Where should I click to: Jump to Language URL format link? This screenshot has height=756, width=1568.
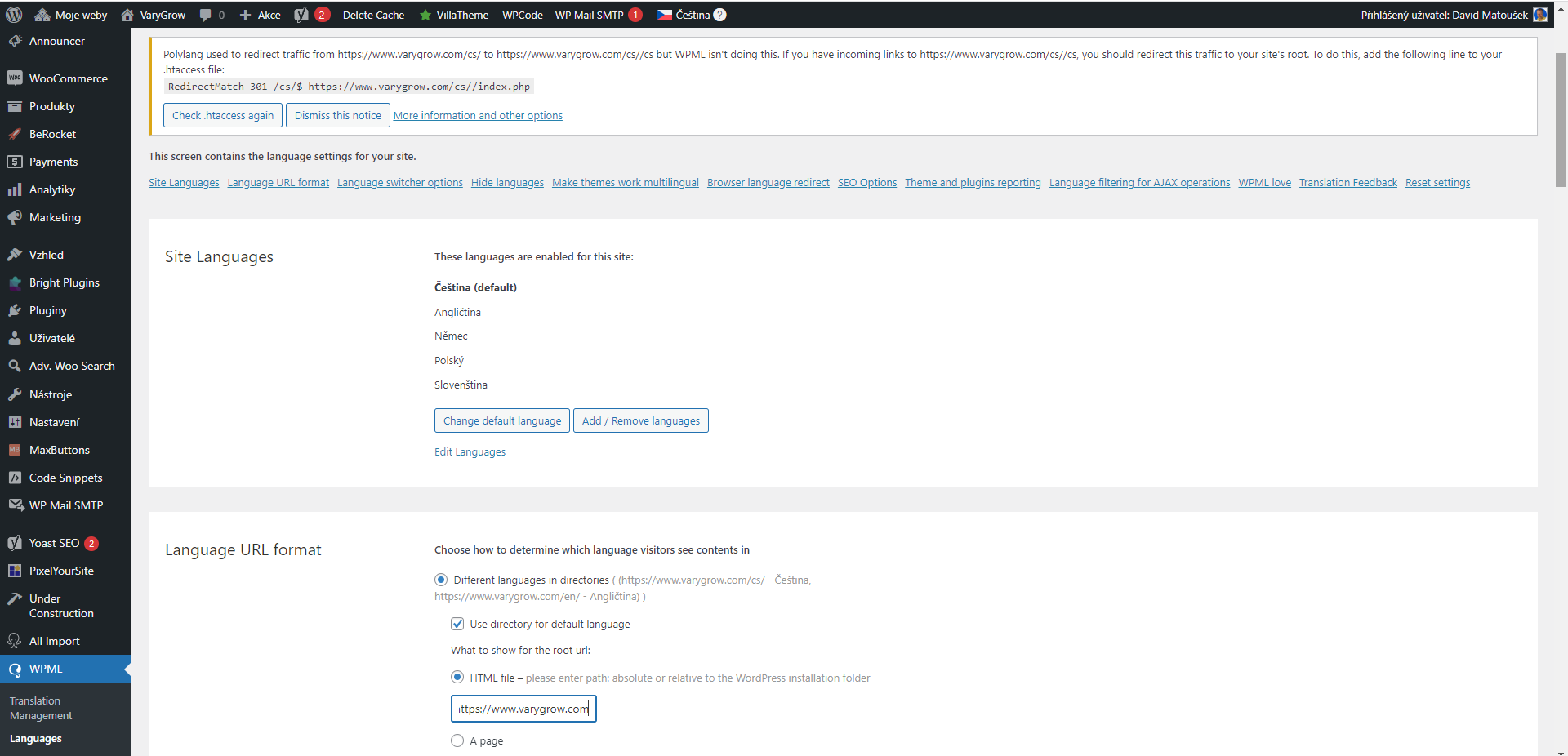coord(278,182)
